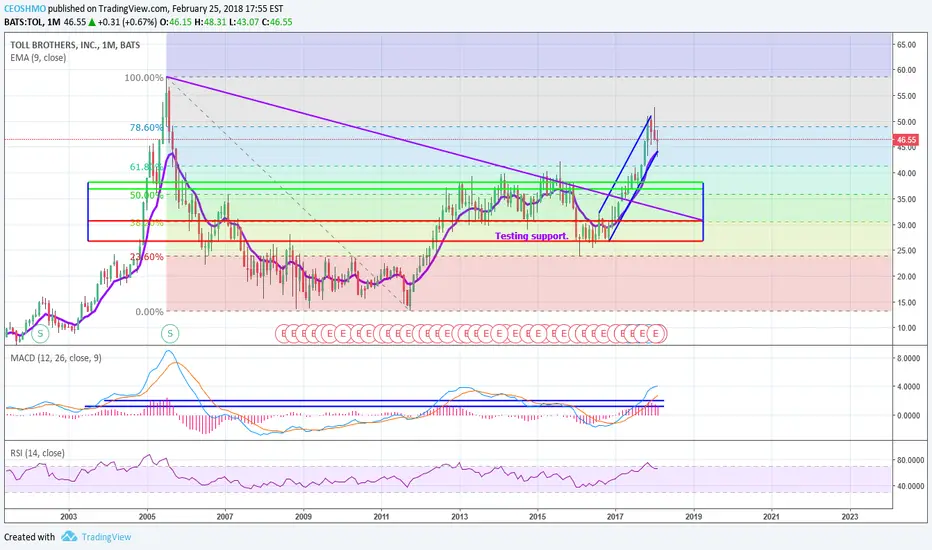Click the 0.00% Fibonacci level label
The width and height of the screenshot is (932, 550).
[x=149, y=312]
